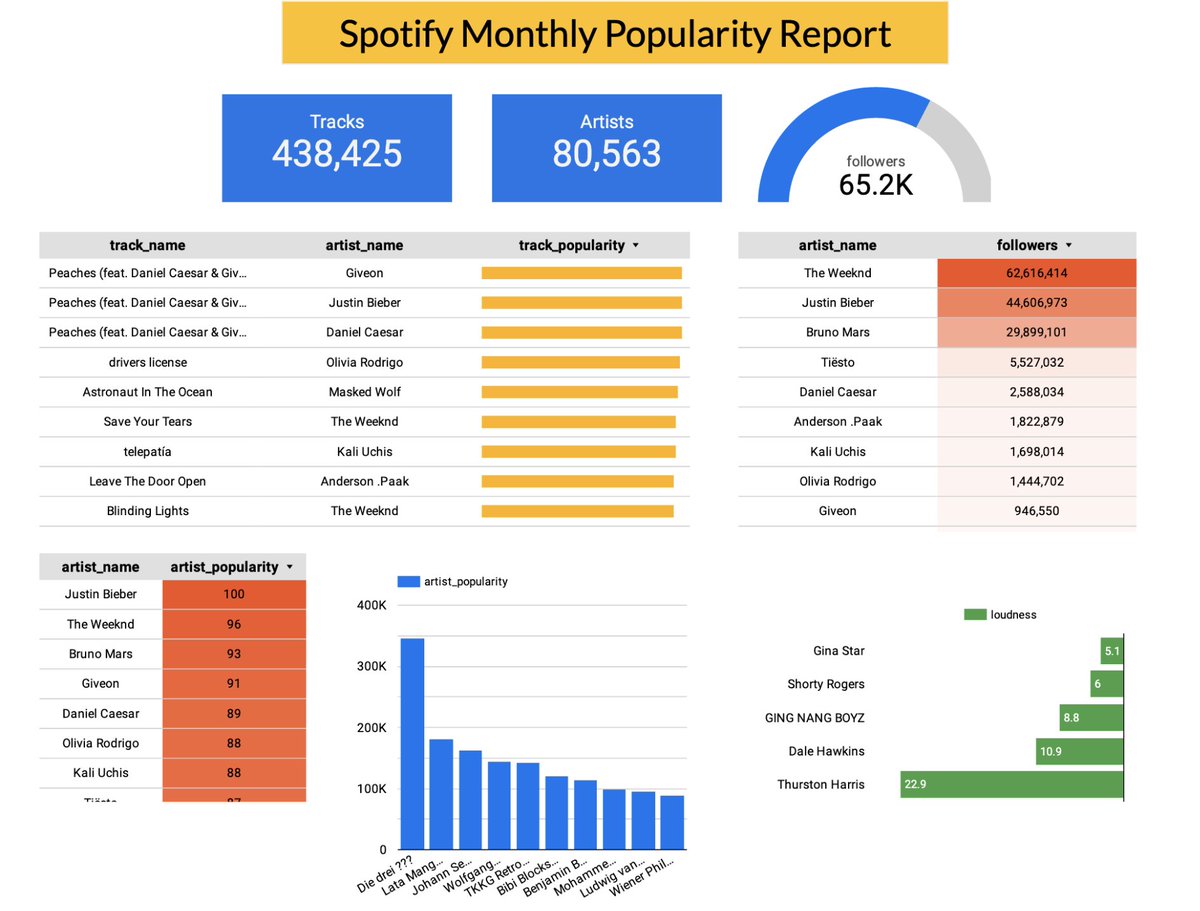Click Bruno Mars in followers table
The image size is (1200, 911).
pyautogui.click(x=838, y=332)
